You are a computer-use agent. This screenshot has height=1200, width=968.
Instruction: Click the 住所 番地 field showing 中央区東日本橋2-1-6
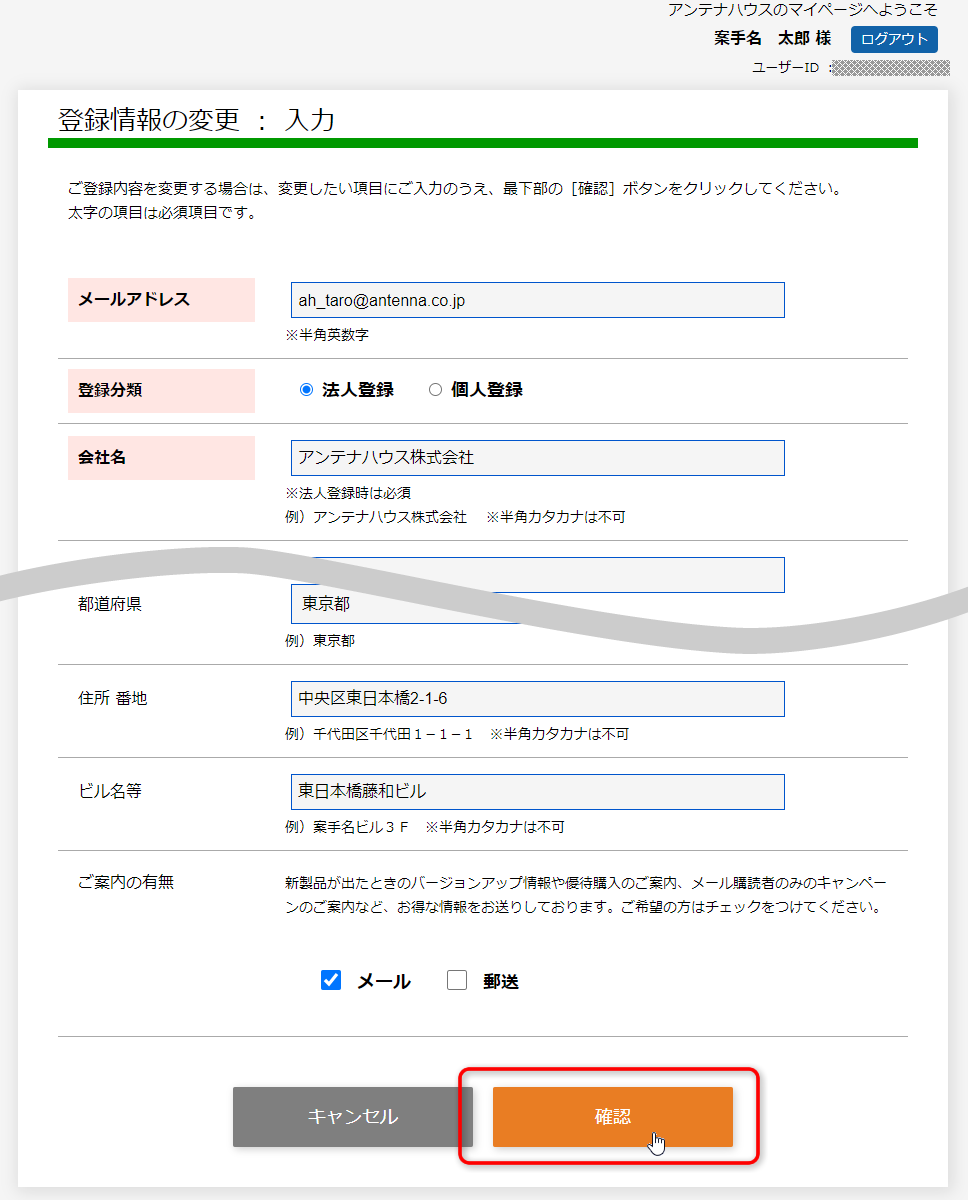pos(537,699)
